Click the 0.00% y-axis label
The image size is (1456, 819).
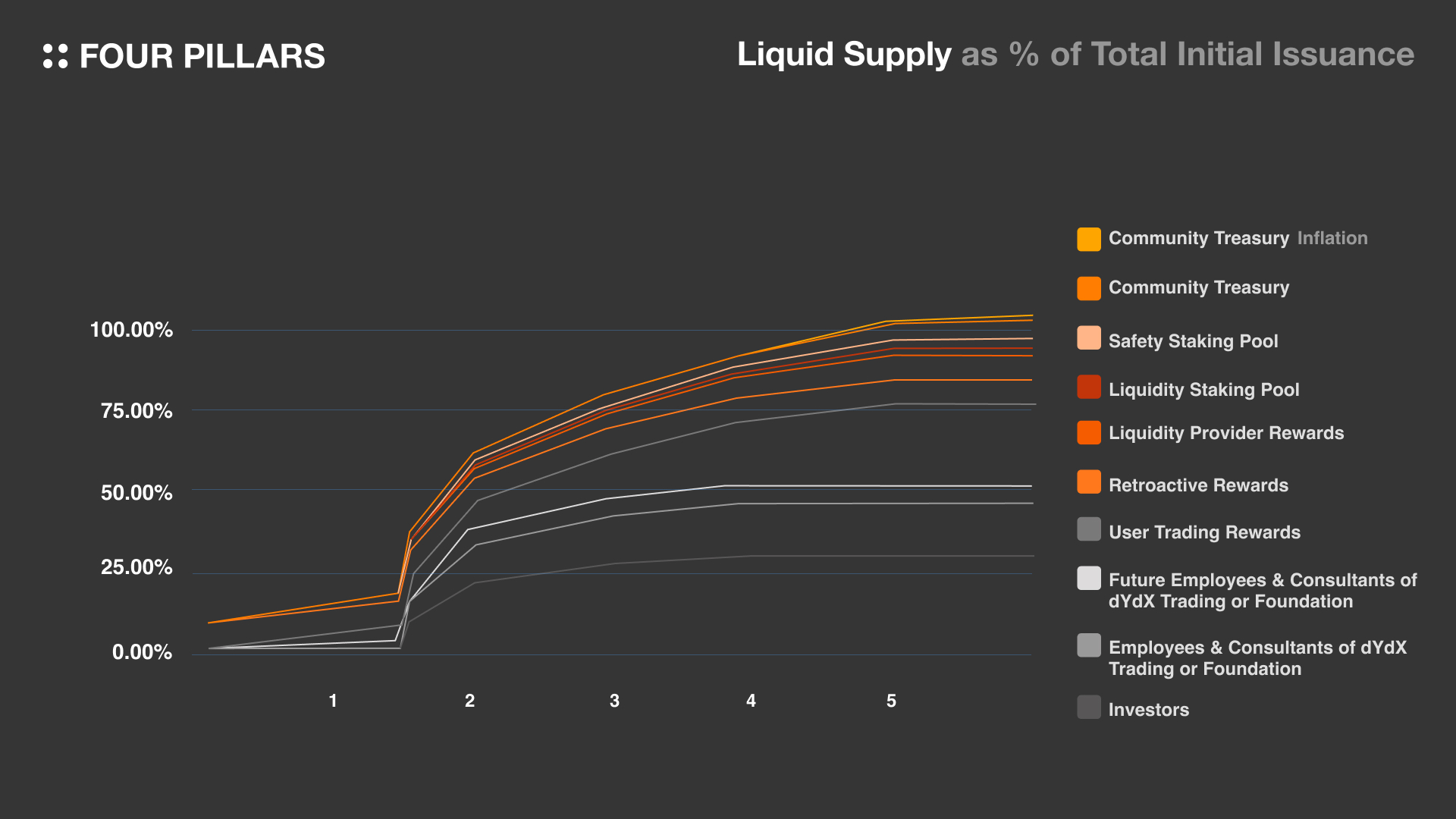[142, 652]
